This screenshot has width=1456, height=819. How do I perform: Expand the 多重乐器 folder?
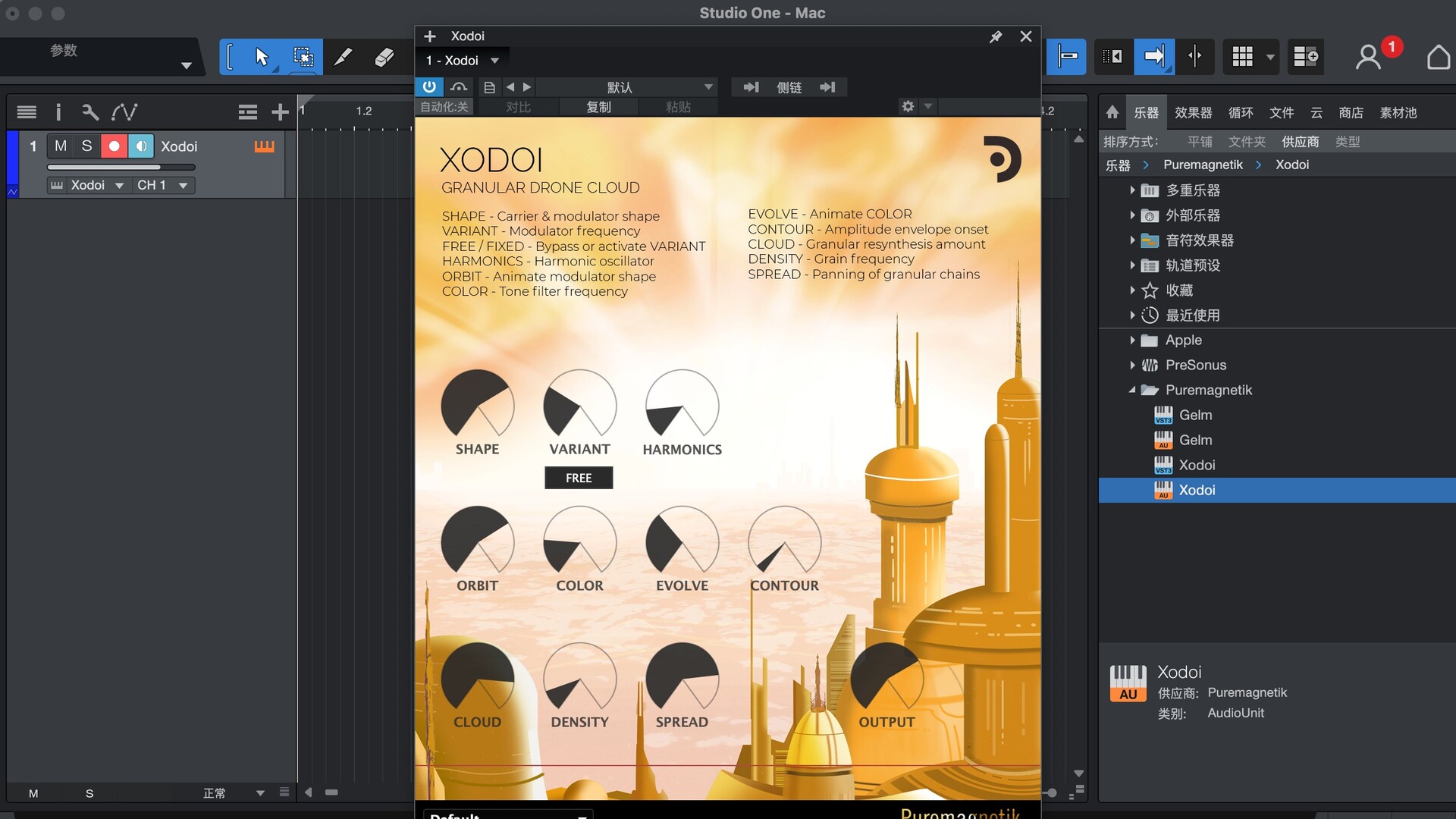click(x=1132, y=190)
